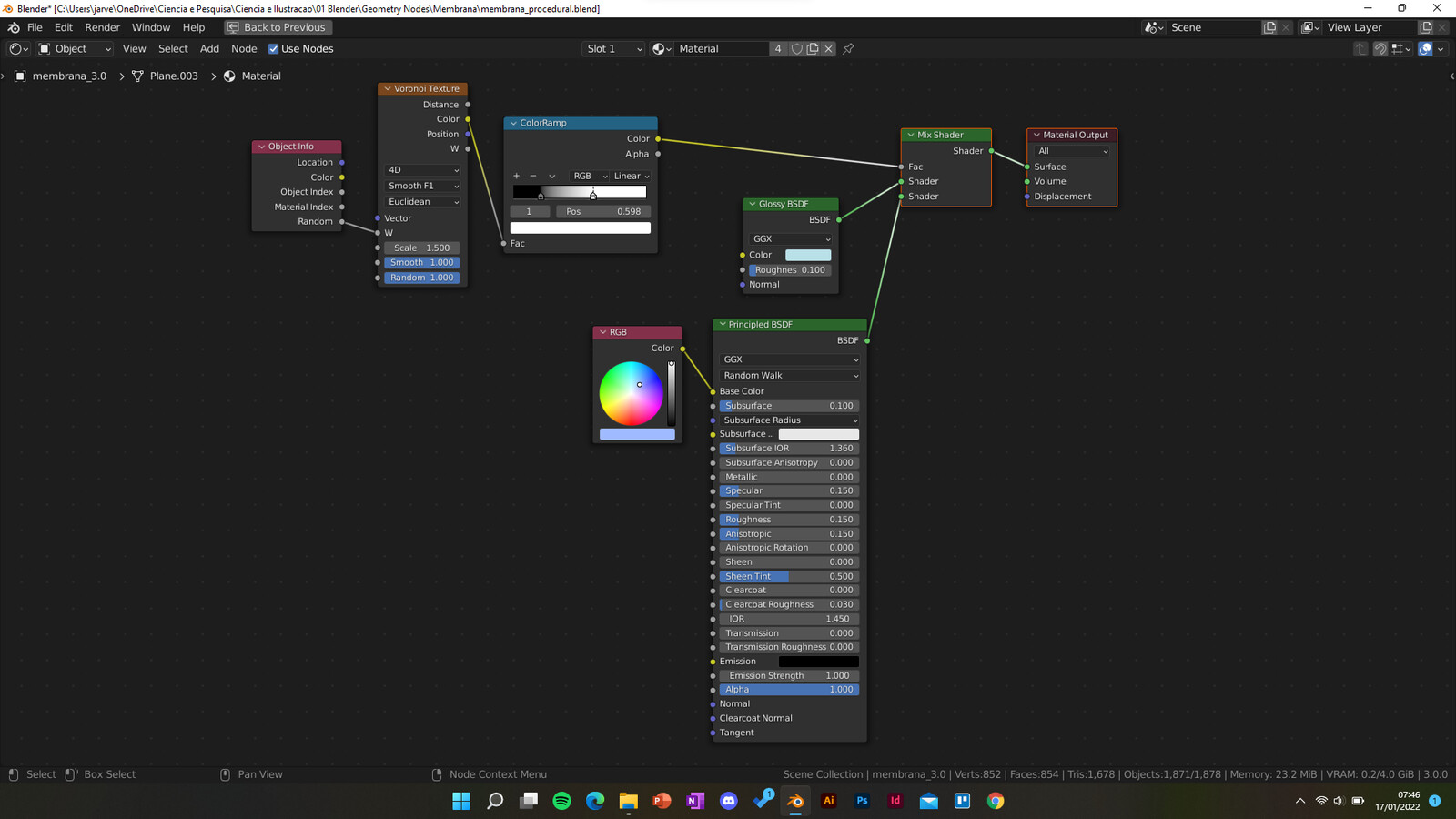Open Photoshop from the taskbar
The image size is (1456, 819).
click(862, 801)
